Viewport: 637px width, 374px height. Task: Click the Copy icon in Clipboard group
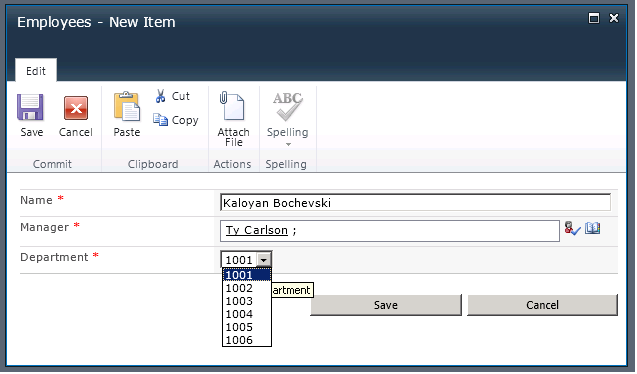click(160, 120)
